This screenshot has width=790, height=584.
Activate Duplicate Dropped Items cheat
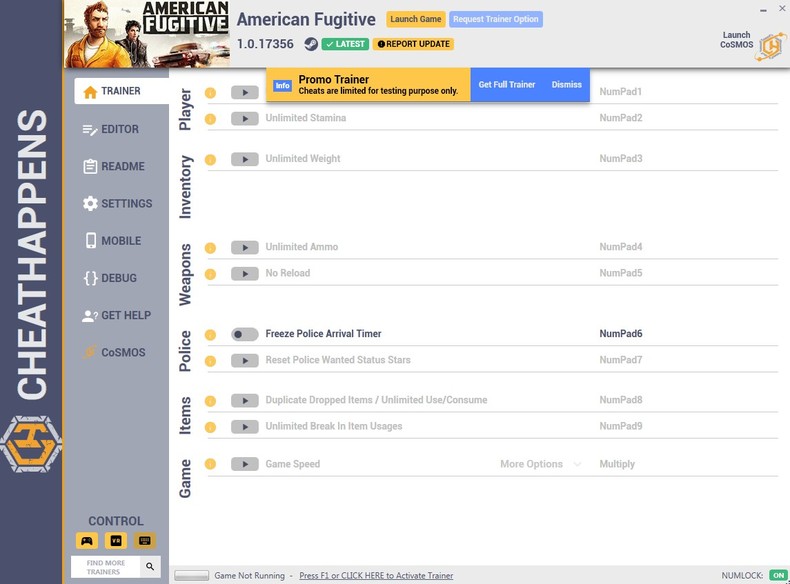(x=245, y=401)
